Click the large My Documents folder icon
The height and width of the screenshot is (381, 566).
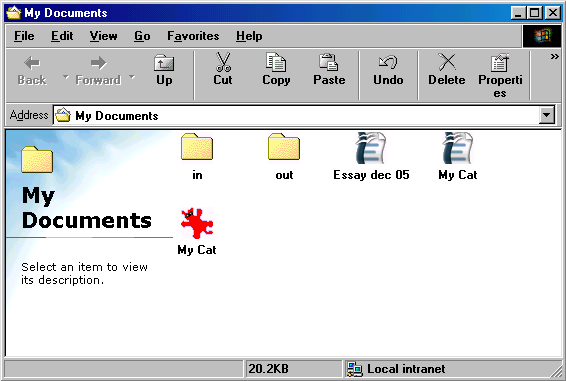[x=37, y=159]
